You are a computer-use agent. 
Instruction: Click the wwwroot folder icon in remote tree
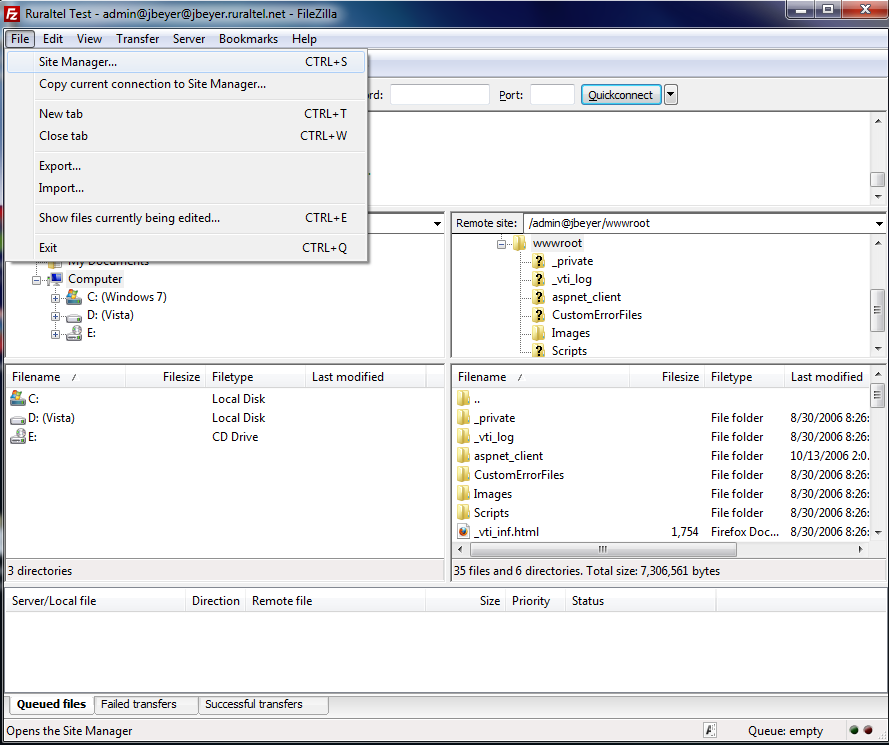(519, 243)
